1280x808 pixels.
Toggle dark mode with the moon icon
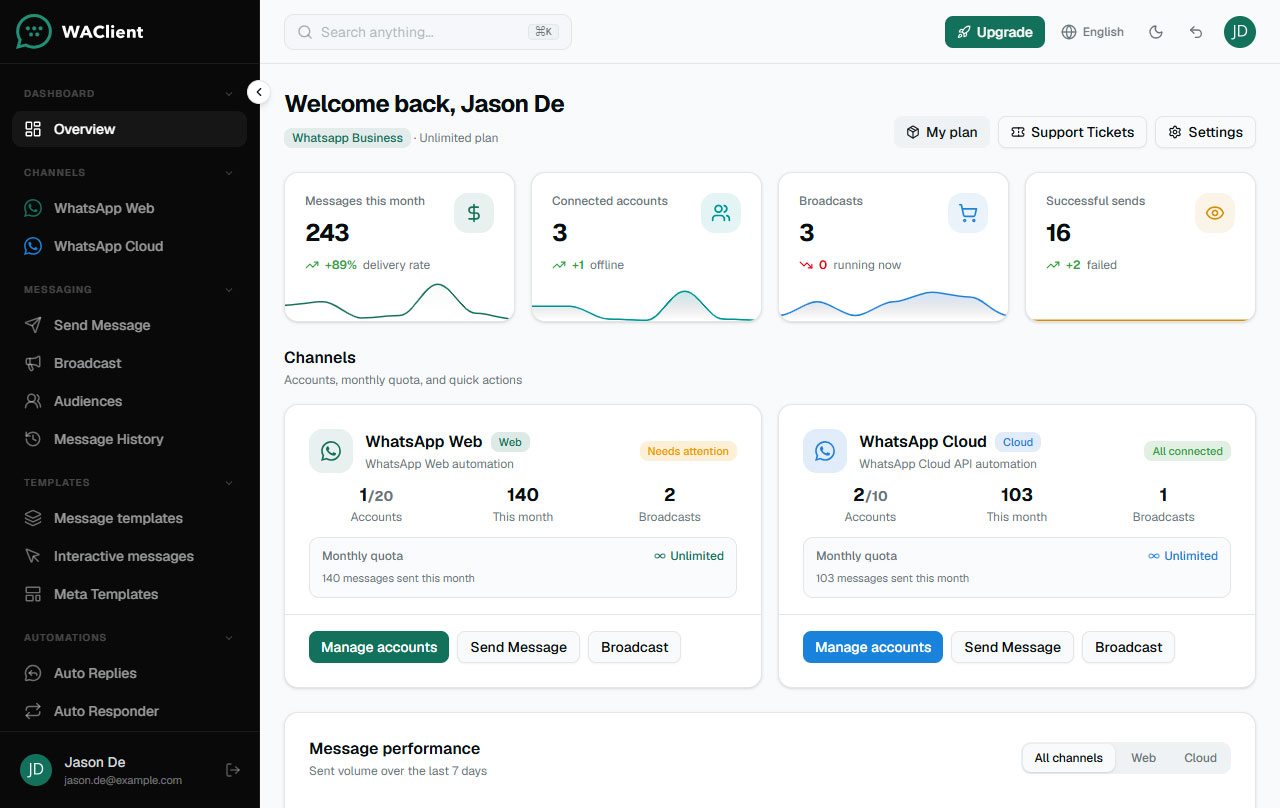click(x=1156, y=32)
